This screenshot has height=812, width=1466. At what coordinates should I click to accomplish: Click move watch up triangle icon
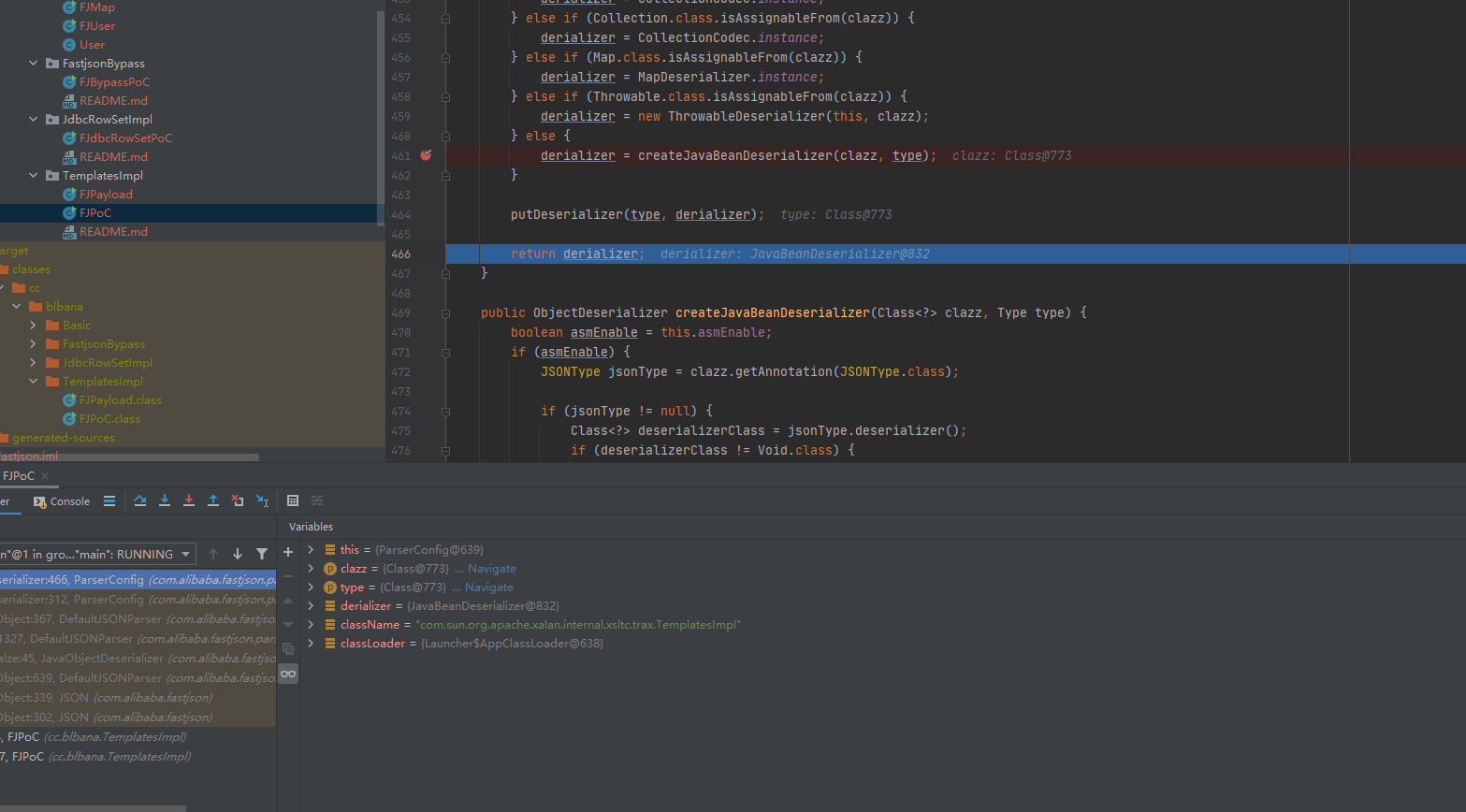coord(288,601)
